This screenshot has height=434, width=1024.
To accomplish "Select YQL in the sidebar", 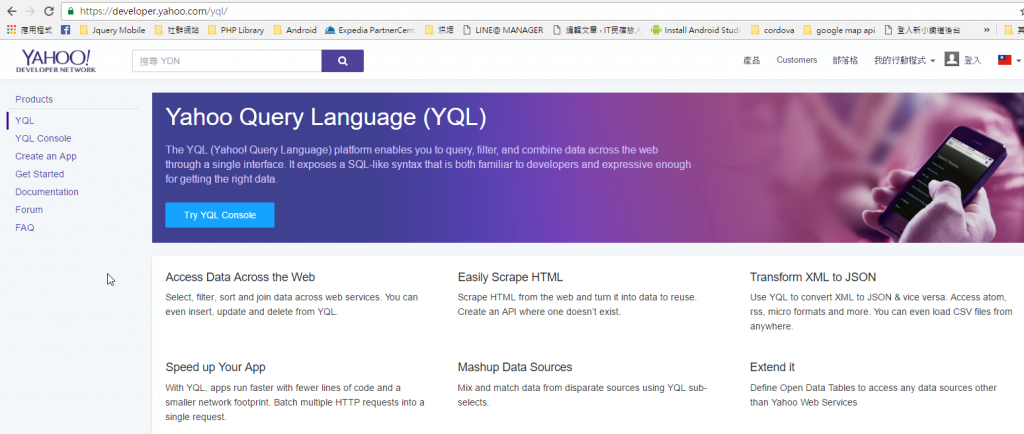I will (x=24, y=121).
